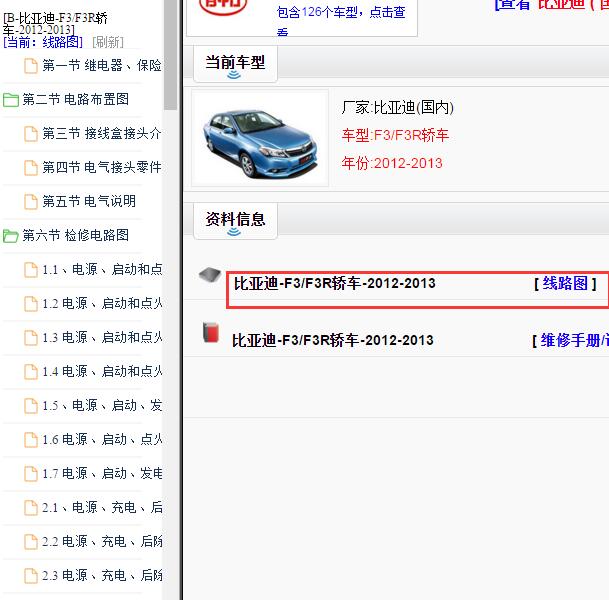Select the 当前车型 tab
The height and width of the screenshot is (600, 609).
235,64
